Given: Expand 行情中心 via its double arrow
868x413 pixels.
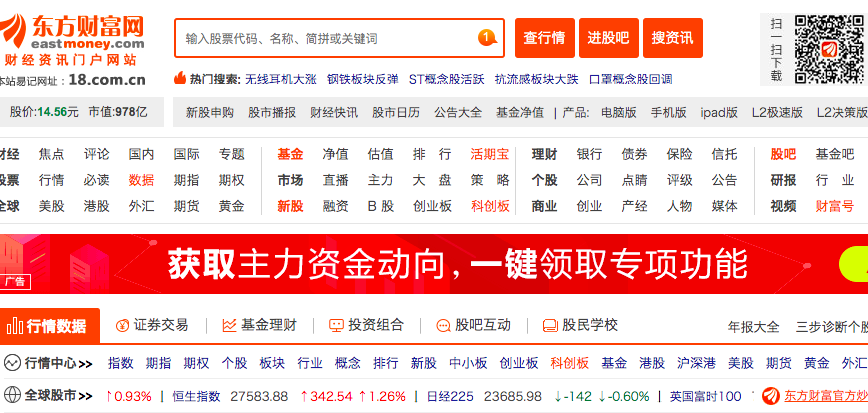Looking at the screenshot, I should click(86, 363).
